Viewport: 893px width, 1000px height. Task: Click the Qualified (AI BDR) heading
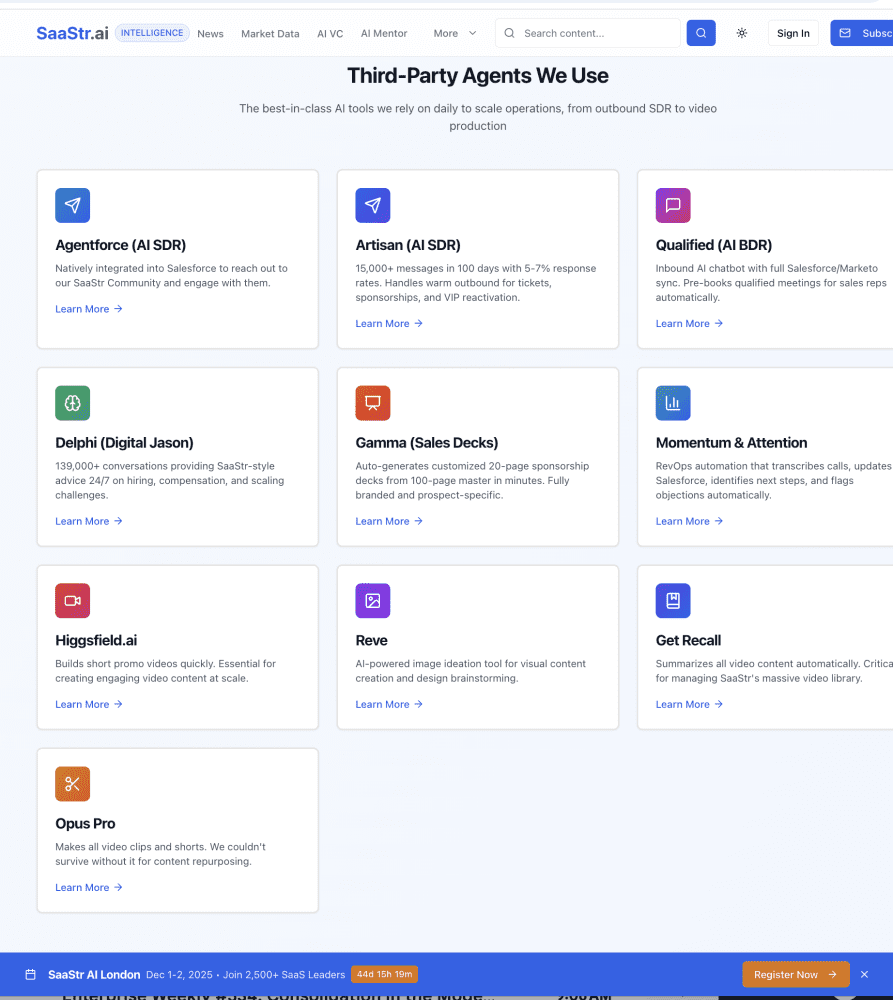tap(714, 245)
